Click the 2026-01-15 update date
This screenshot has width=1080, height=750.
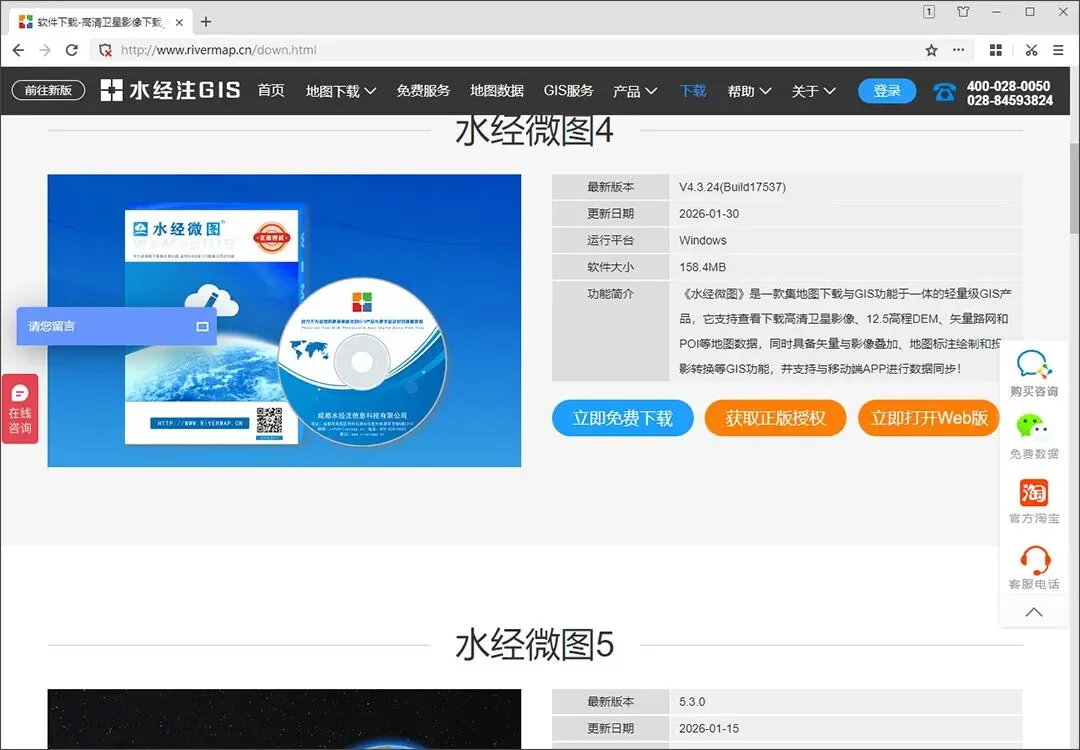[x=709, y=728]
